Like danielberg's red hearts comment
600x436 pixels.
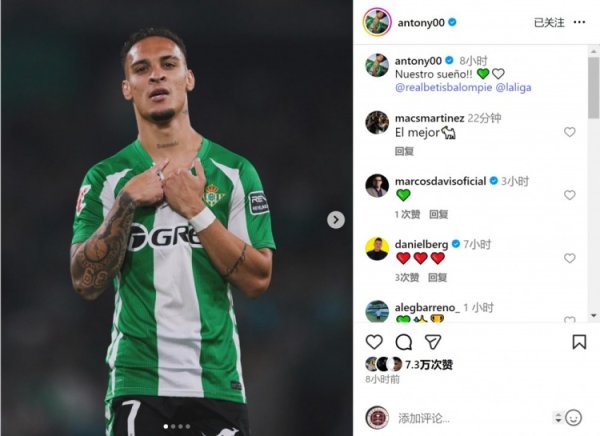569,258
